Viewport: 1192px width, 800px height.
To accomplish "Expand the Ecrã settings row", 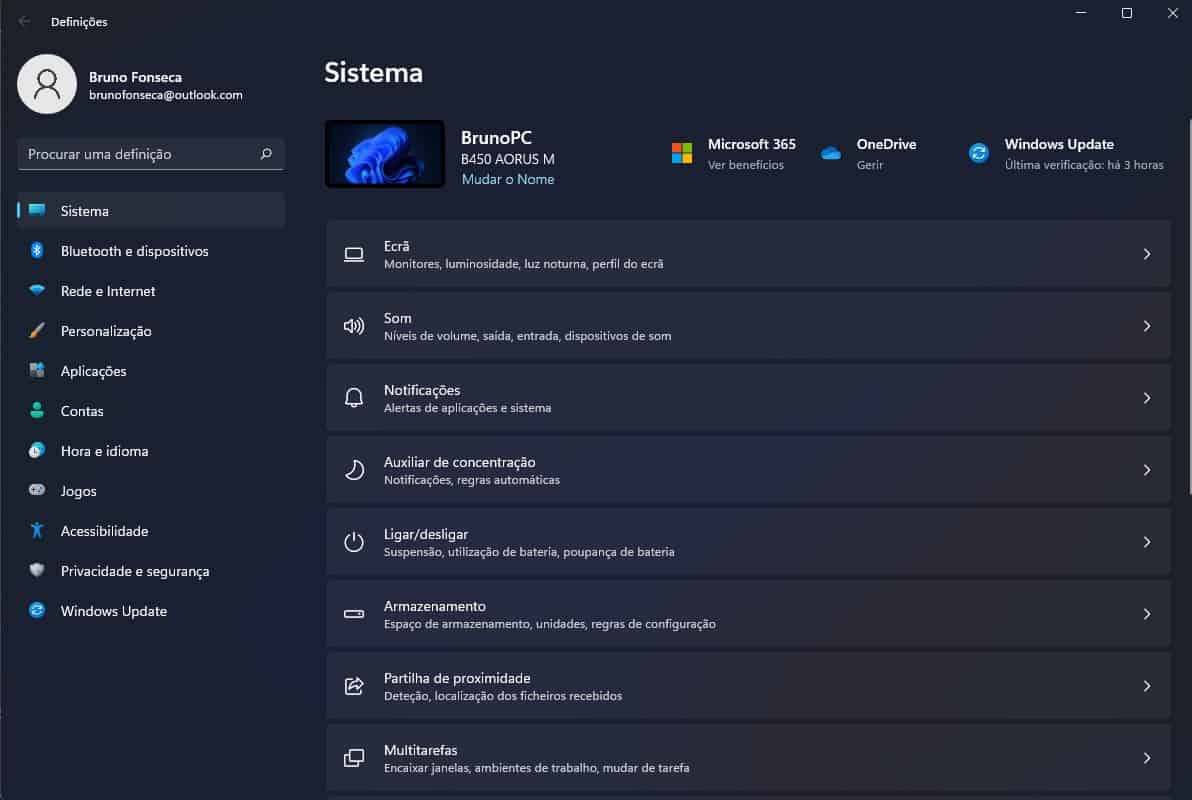I will click(1146, 254).
